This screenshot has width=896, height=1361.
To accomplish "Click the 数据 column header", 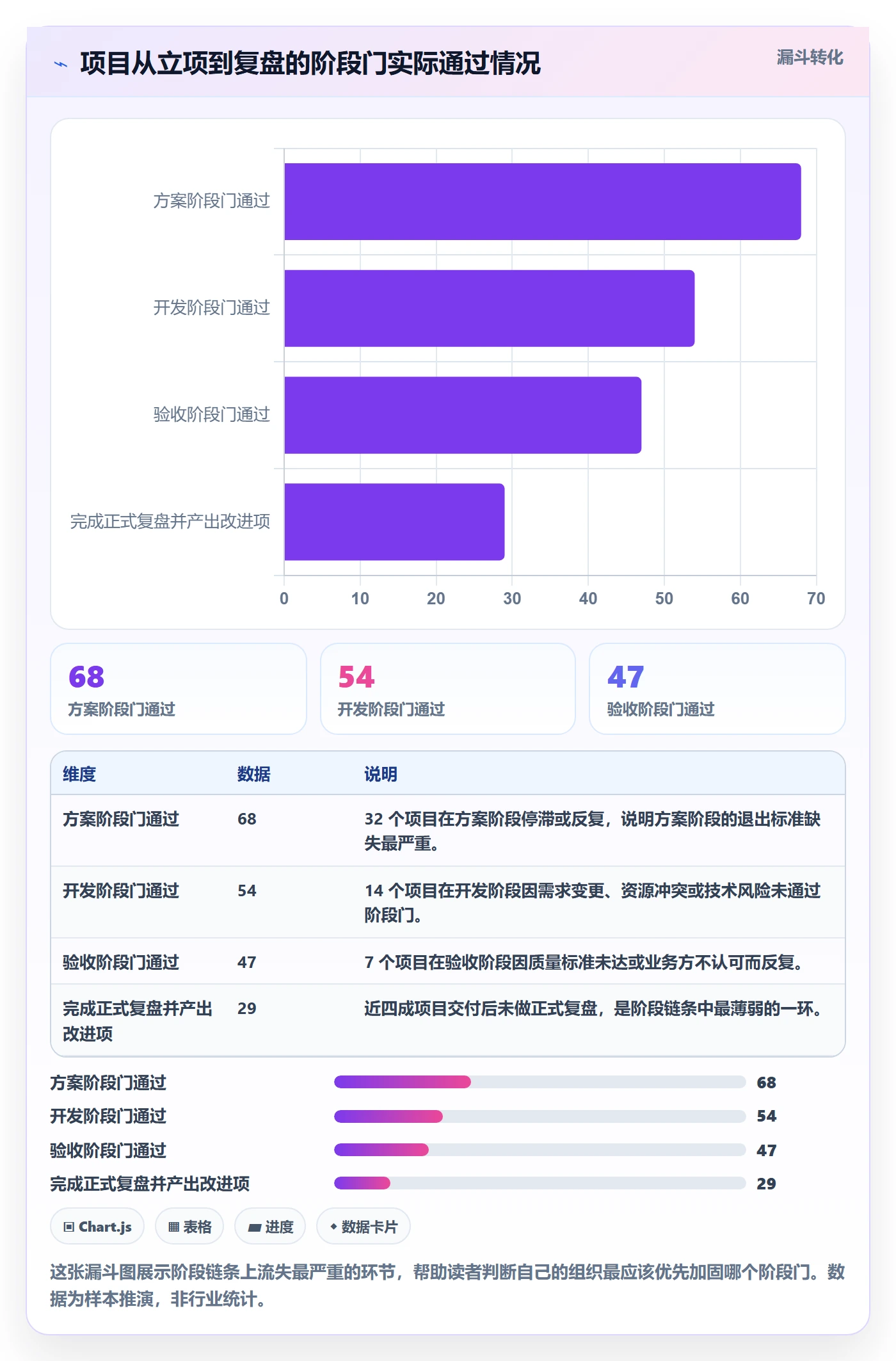I will [x=254, y=774].
